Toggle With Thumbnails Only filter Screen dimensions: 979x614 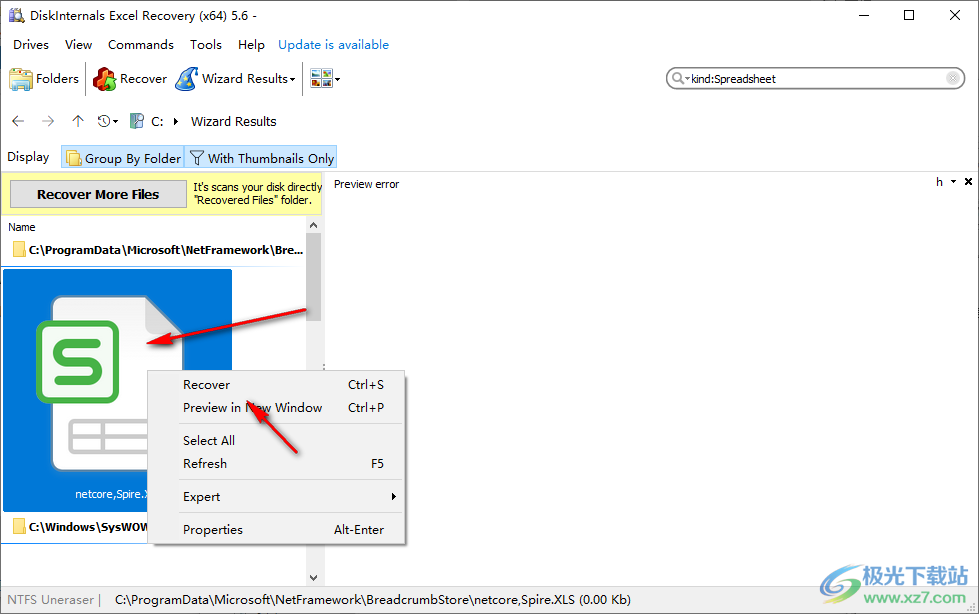point(262,158)
